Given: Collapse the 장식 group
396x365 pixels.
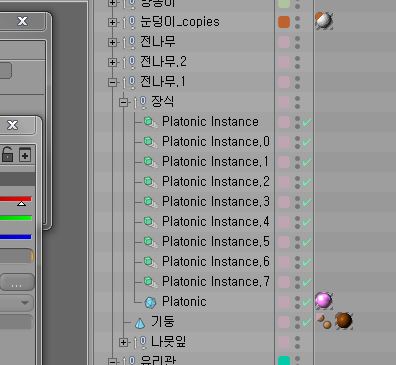Looking at the screenshot, I should [x=123, y=102].
